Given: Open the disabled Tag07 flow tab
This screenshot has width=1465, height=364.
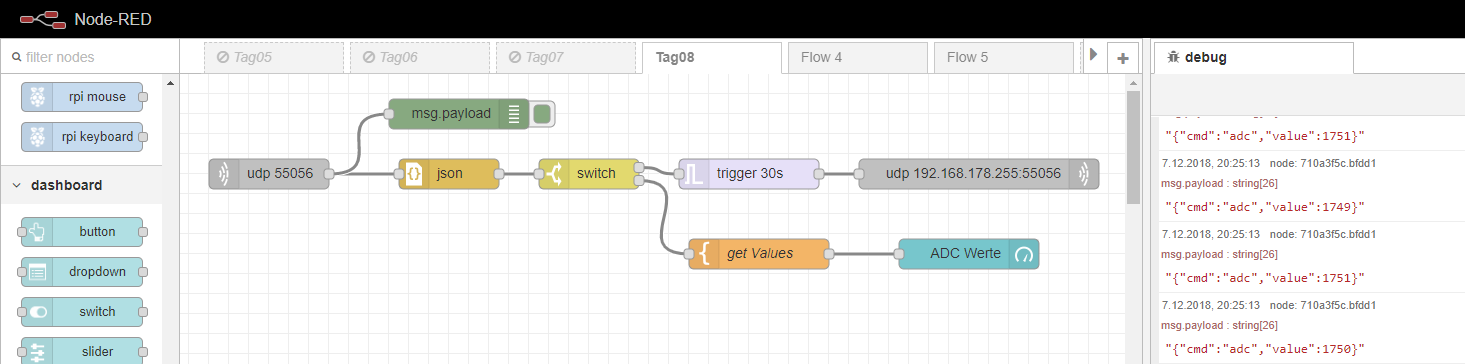Looking at the screenshot, I should (566, 58).
